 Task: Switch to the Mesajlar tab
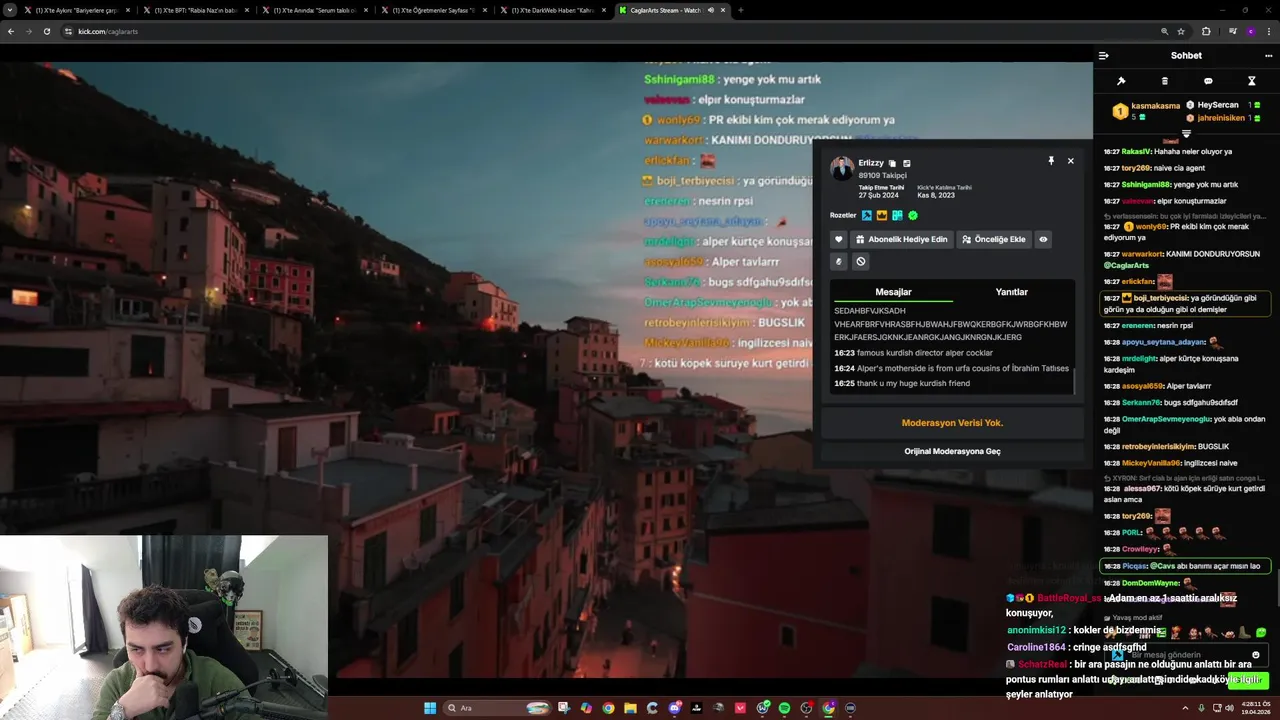tap(893, 292)
